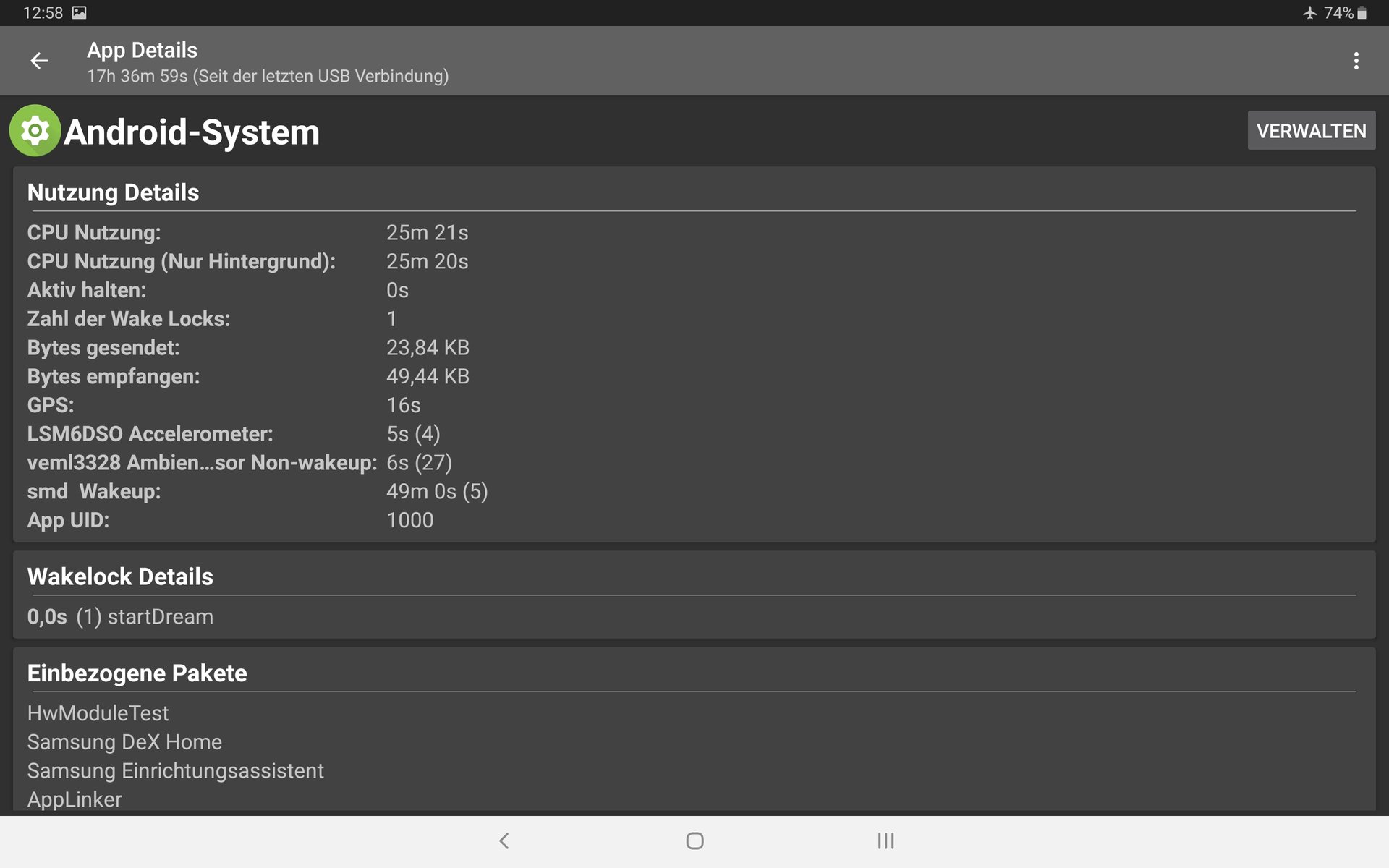Image resolution: width=1389 pixels, height=868 pixels.
Task: Select the CPU Nutzung value 25m 21s
Action: [427, 232]
